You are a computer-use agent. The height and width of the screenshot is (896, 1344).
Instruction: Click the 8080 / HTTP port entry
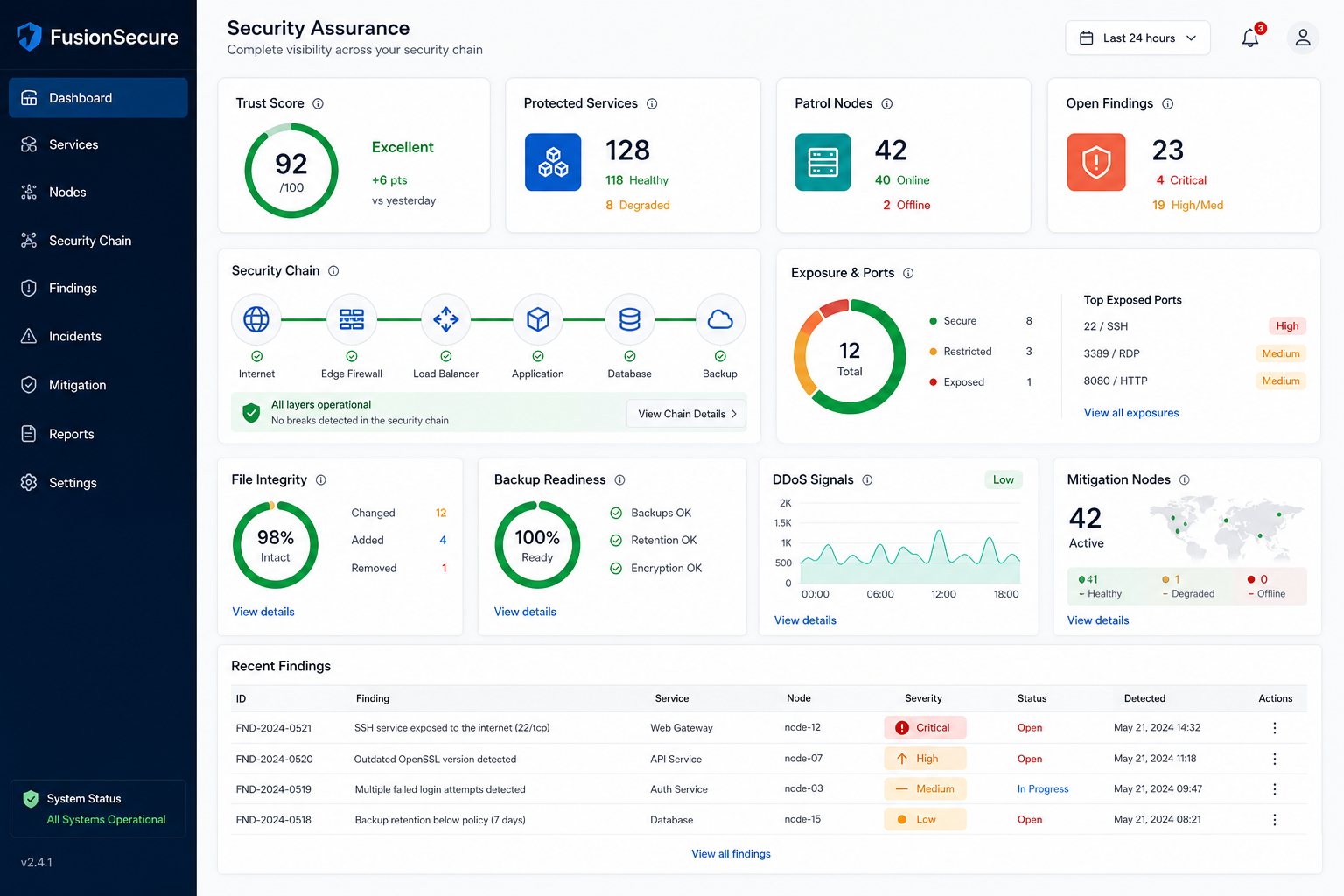pyautogui.click(x=1116, y=381)
